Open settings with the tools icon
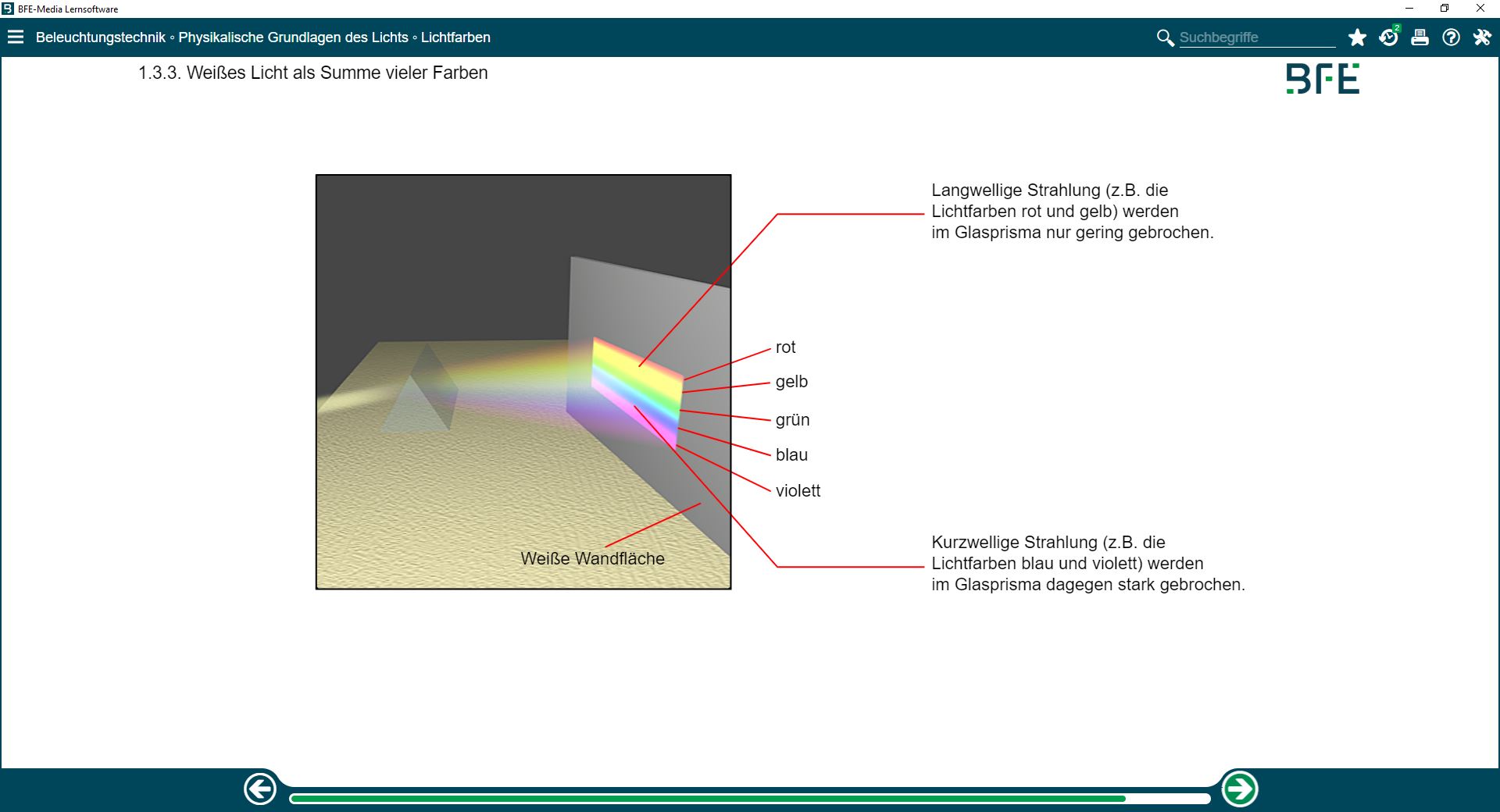The width and height of the screenshot is (1500, 812). (1482, 37)
